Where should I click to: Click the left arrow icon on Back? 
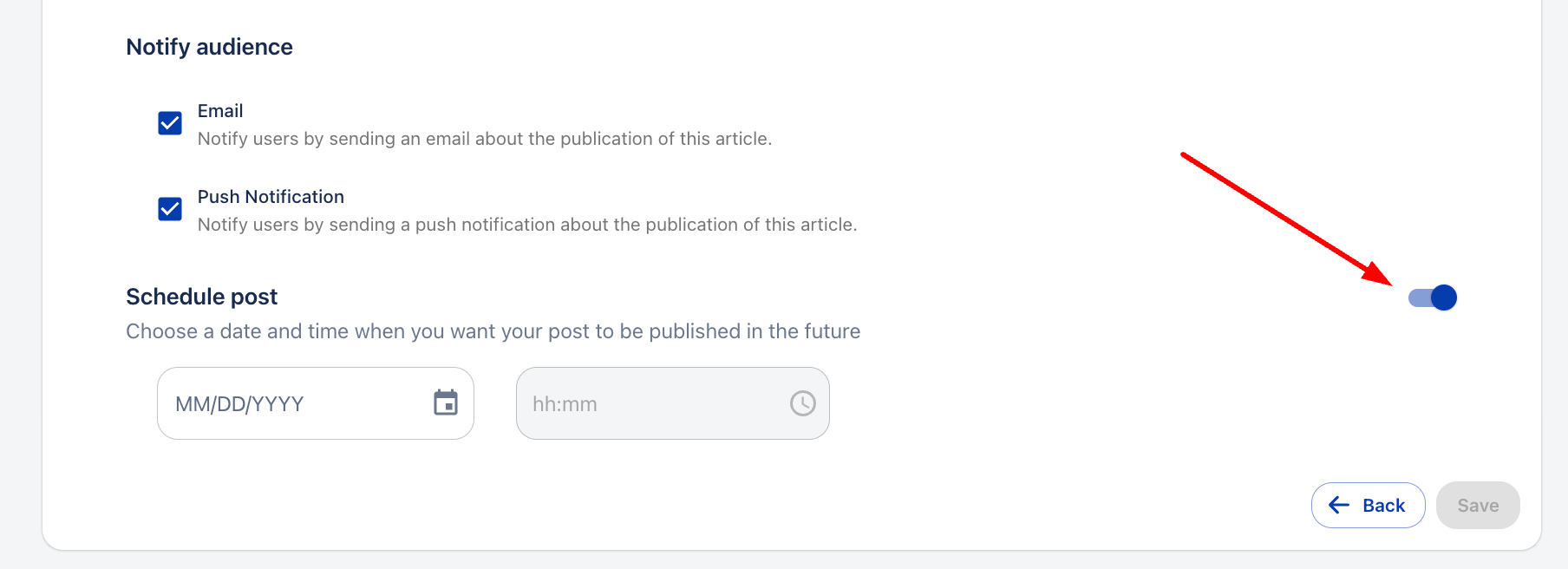[1339, 505]
